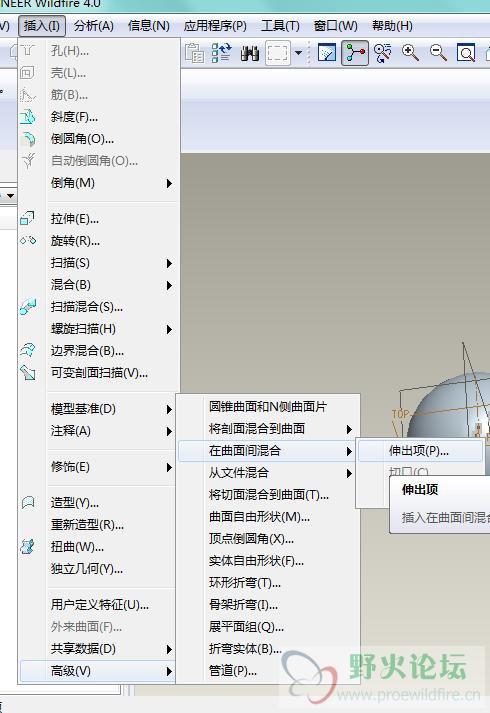
Task: Open the 信息(N) menu
Action: pyautogui.click(x=149, y=25)
